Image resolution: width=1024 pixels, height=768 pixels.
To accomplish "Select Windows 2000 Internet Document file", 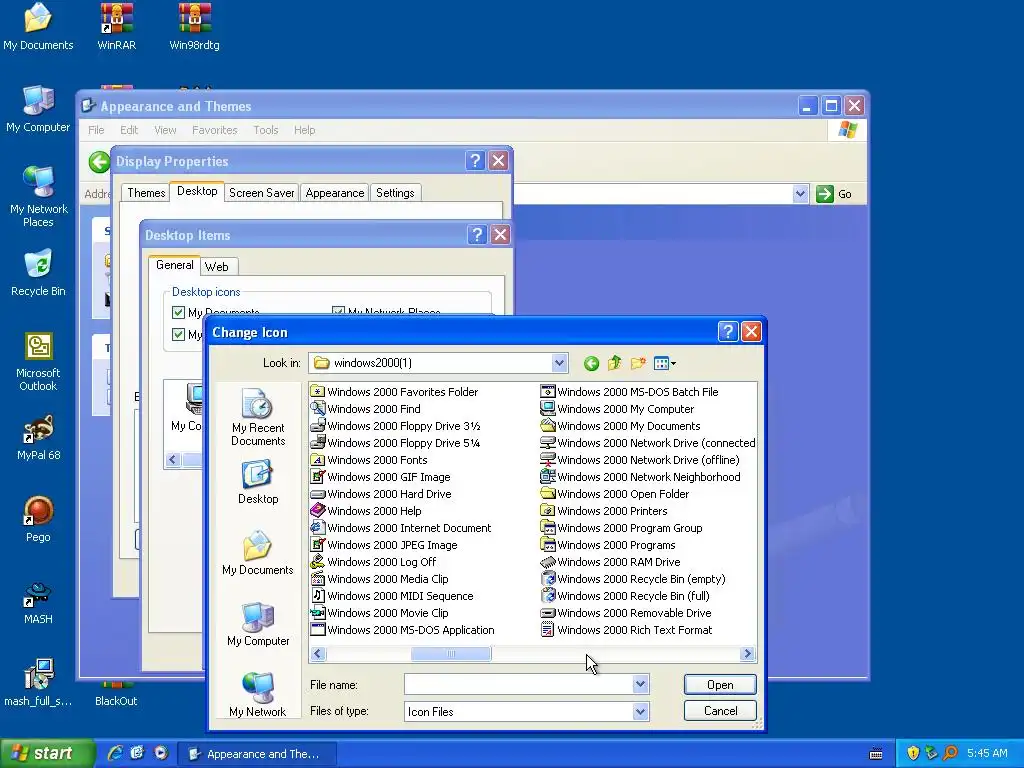I will click(x=401, y=528).
